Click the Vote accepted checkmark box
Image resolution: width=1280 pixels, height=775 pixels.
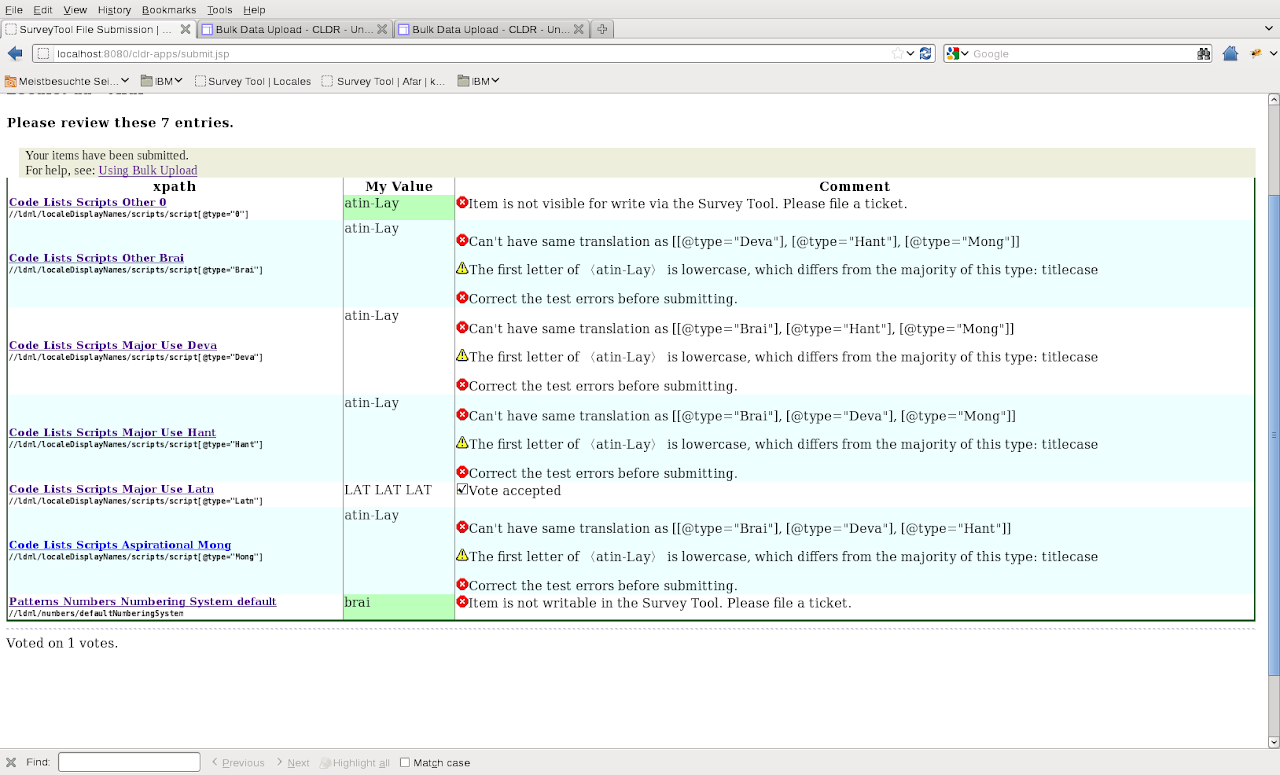click(462, 490)
